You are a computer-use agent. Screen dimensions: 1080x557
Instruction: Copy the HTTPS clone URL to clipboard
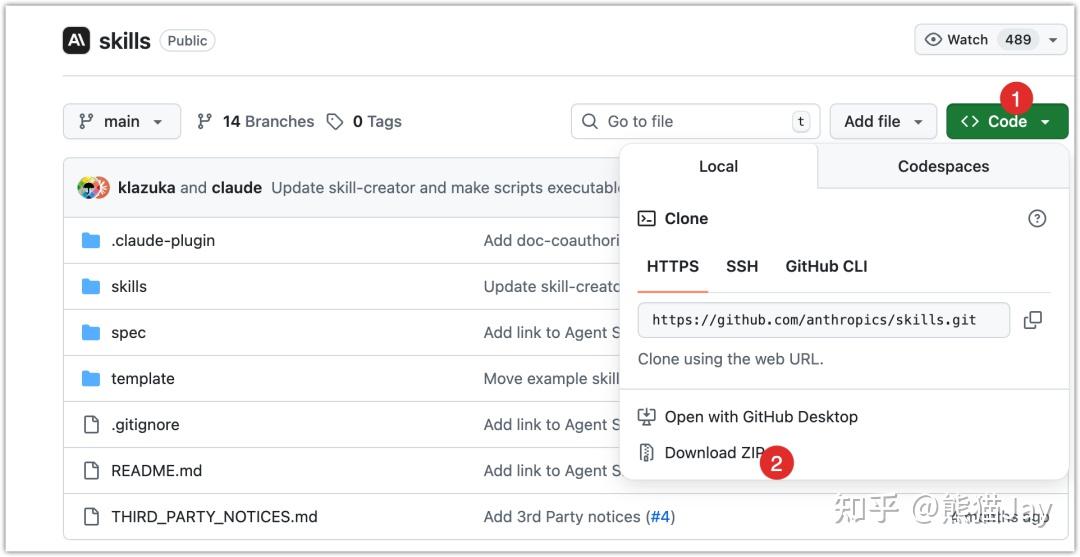1032,320
